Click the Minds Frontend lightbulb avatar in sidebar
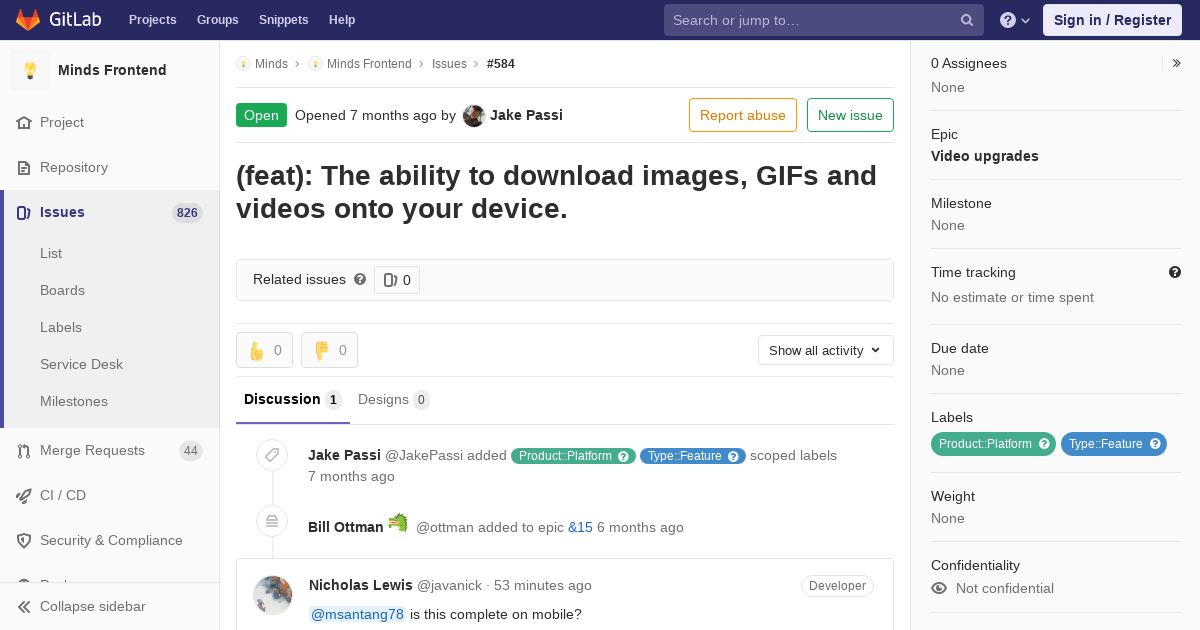 click(30, 70)
